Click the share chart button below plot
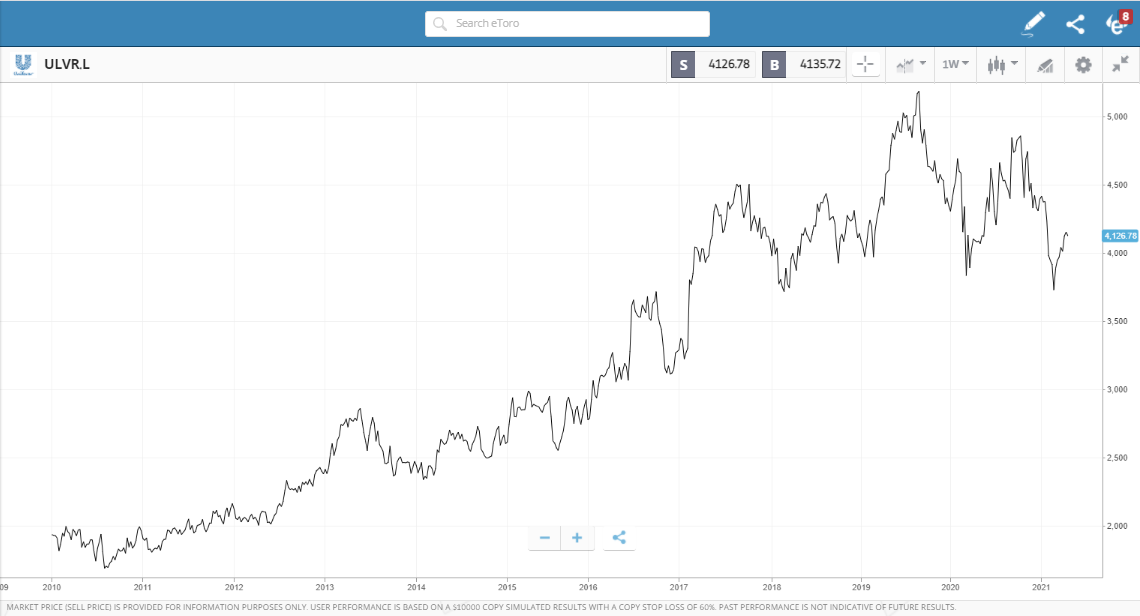Image resolution: width=1140 pixels, height=616 pixels. (x=619, y=538)
